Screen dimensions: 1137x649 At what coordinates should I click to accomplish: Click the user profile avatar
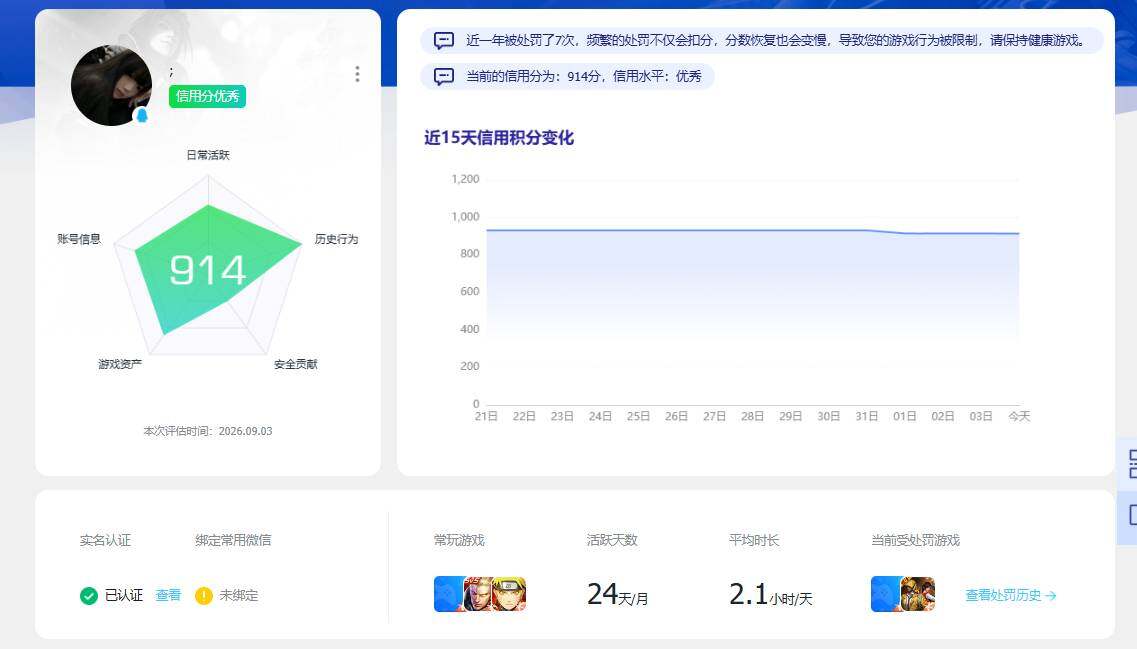click(112, 86)
